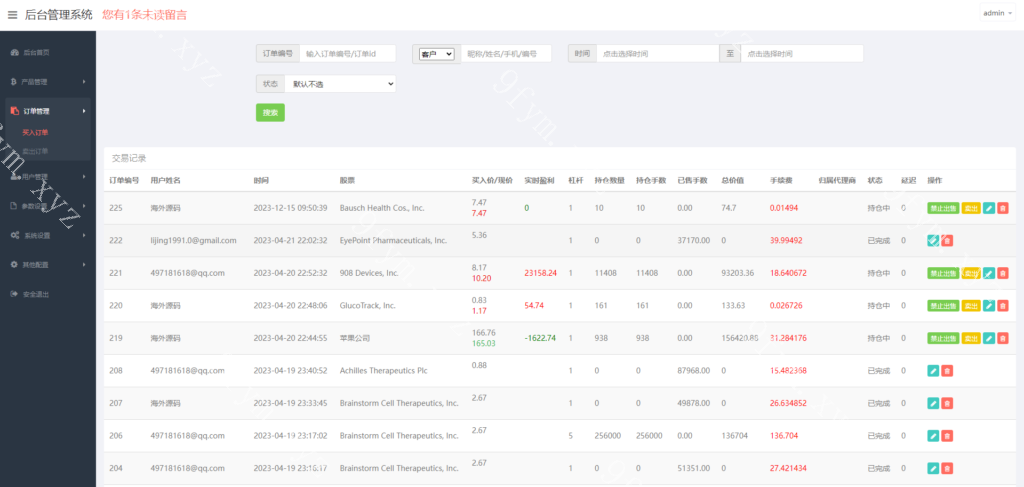Edit order 207 with pencil icon
The width and height of the screenshot is (1024, 487).
(933, 403)
